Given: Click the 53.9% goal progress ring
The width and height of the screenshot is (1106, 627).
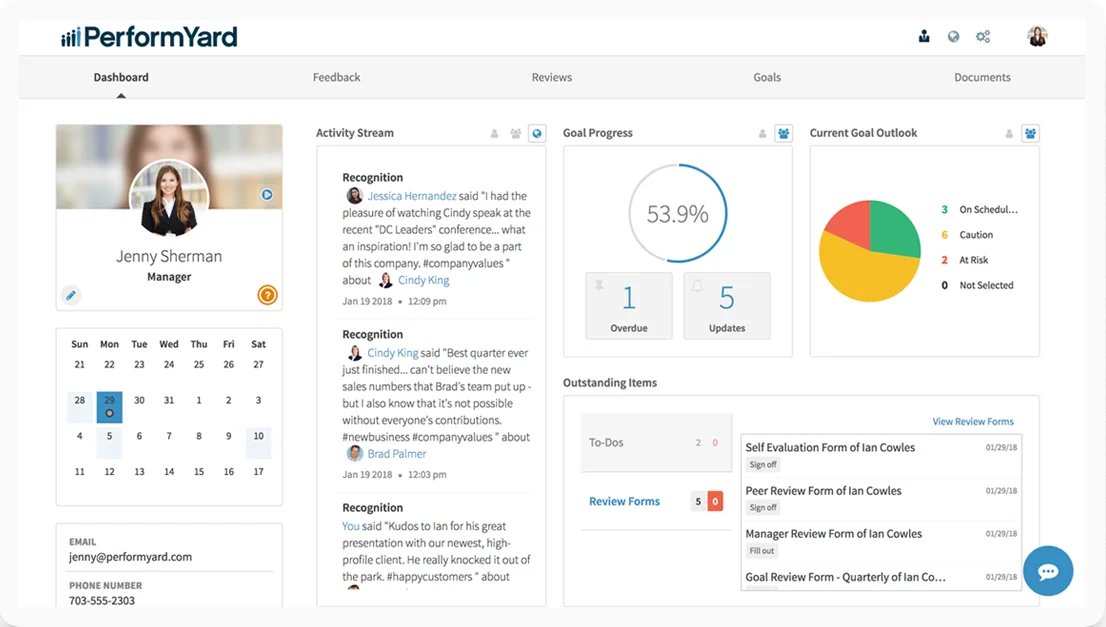Looking at the screenshot, I should tap(677, 211).
